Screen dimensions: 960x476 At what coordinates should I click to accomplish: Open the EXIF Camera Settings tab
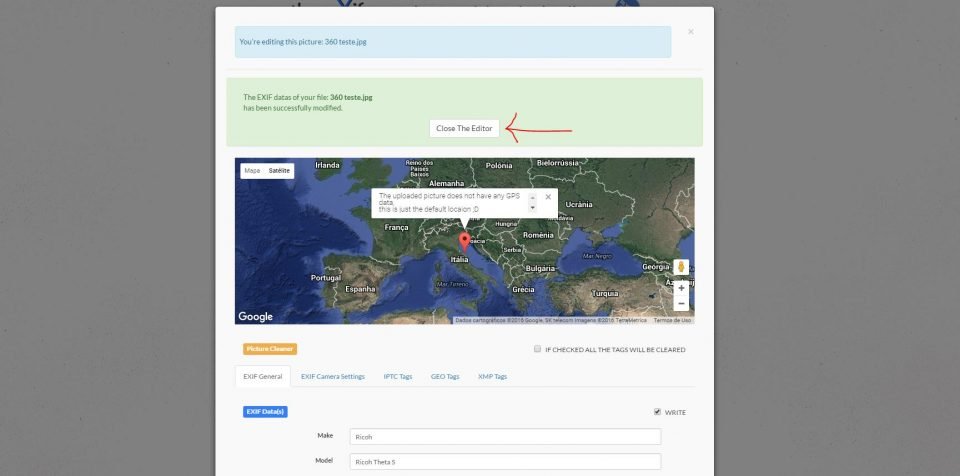[x=333, y=377]
